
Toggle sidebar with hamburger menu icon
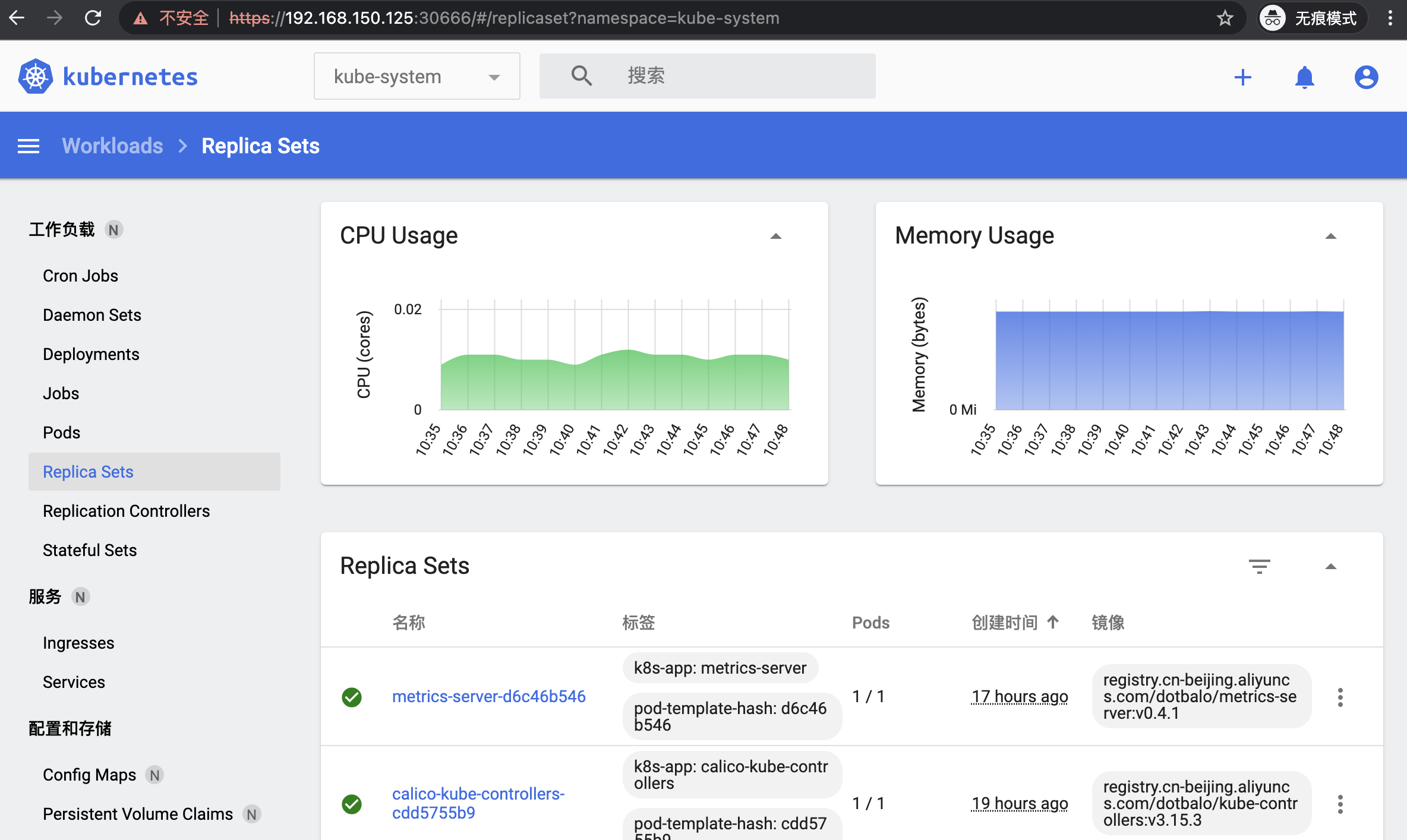tap(29, 146)
